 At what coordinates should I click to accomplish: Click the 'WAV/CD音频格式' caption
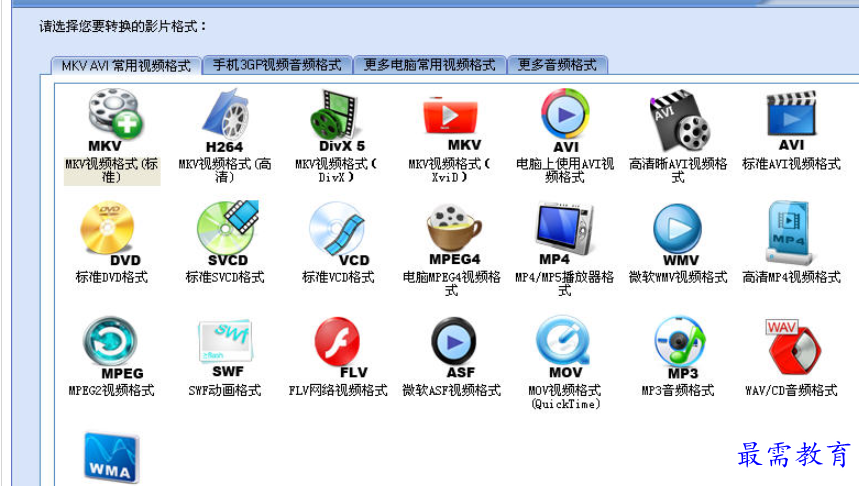pyautogui.click(x=791, y=391)
